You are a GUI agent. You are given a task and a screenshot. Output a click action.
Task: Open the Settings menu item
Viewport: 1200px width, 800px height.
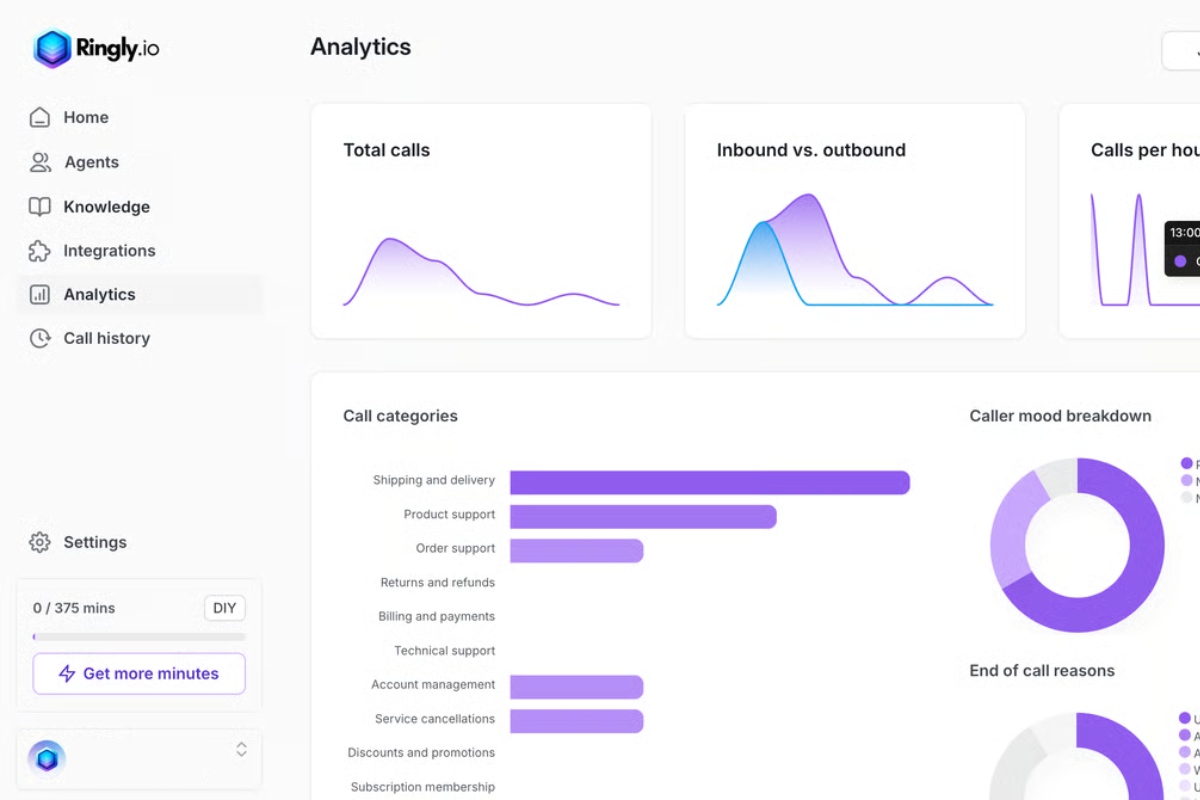click(140, 542)
